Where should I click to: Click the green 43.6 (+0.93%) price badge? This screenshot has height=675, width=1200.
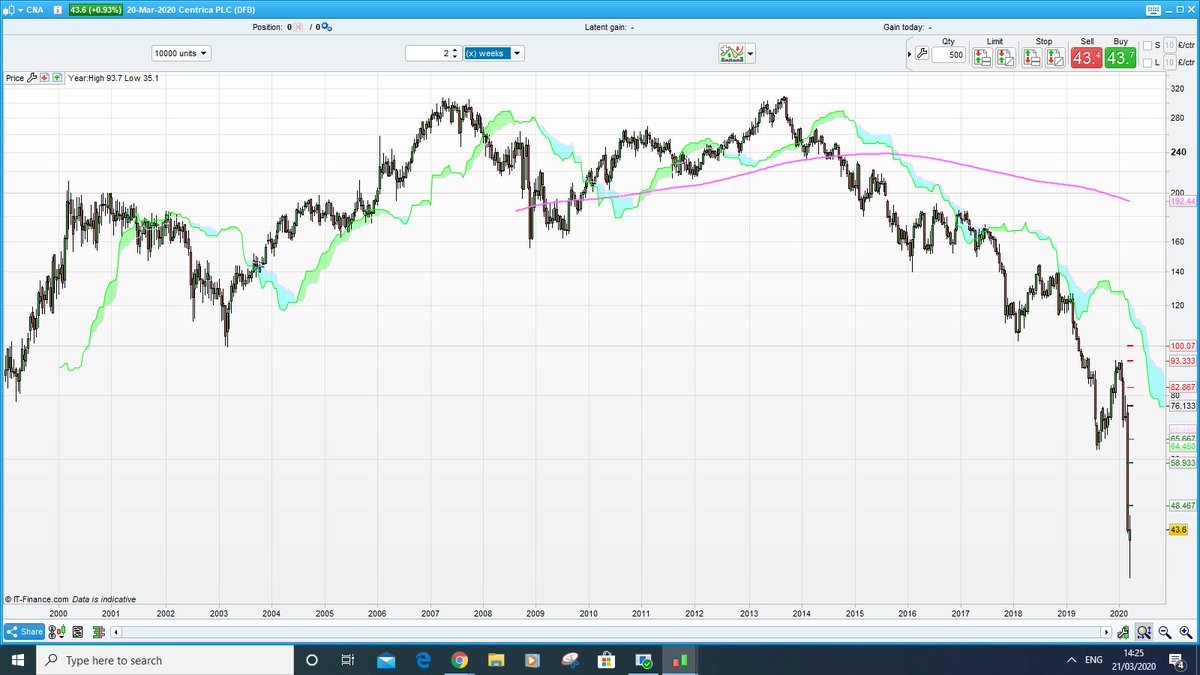coord(96,10)
